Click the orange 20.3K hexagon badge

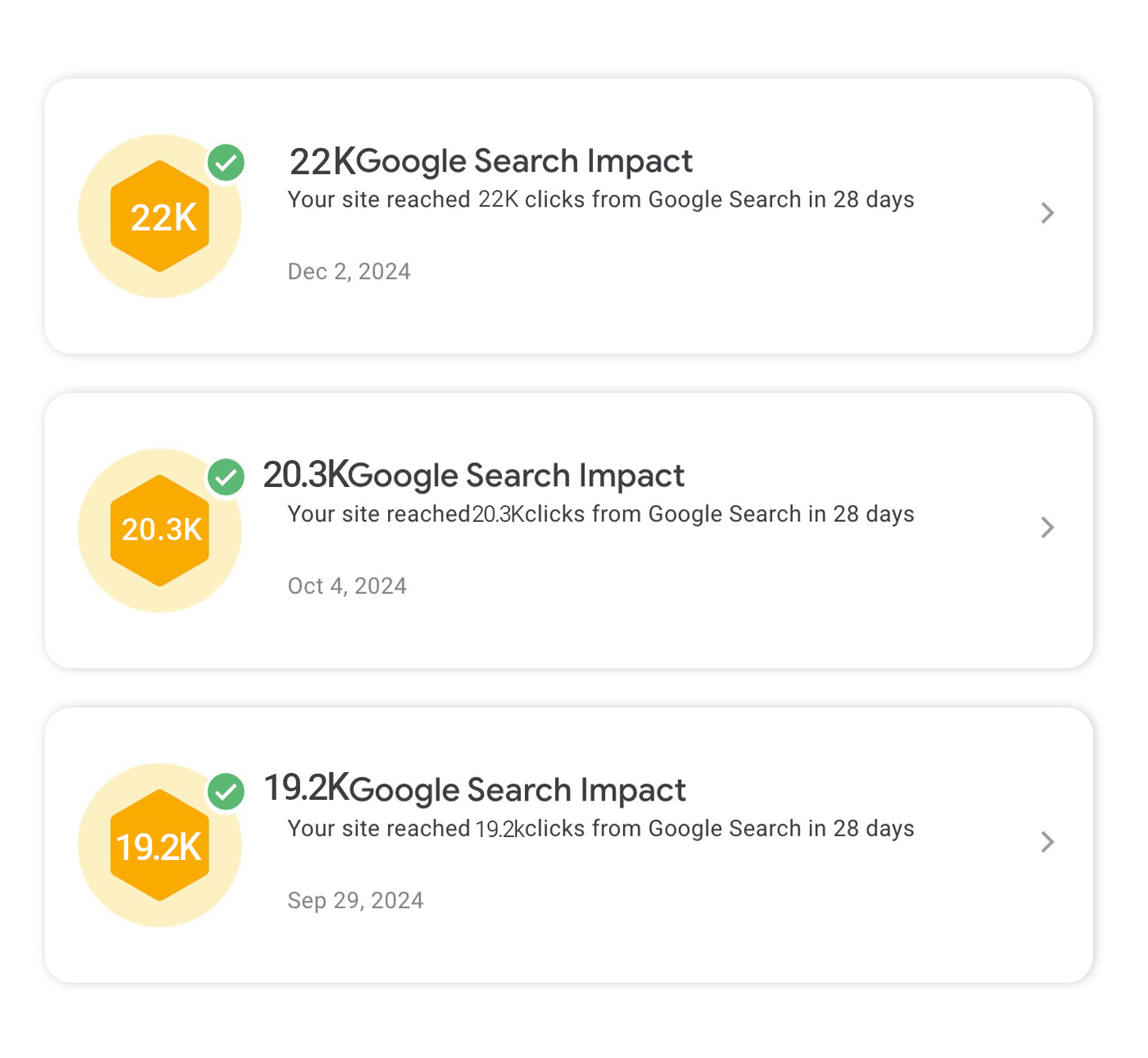point(160,531)
